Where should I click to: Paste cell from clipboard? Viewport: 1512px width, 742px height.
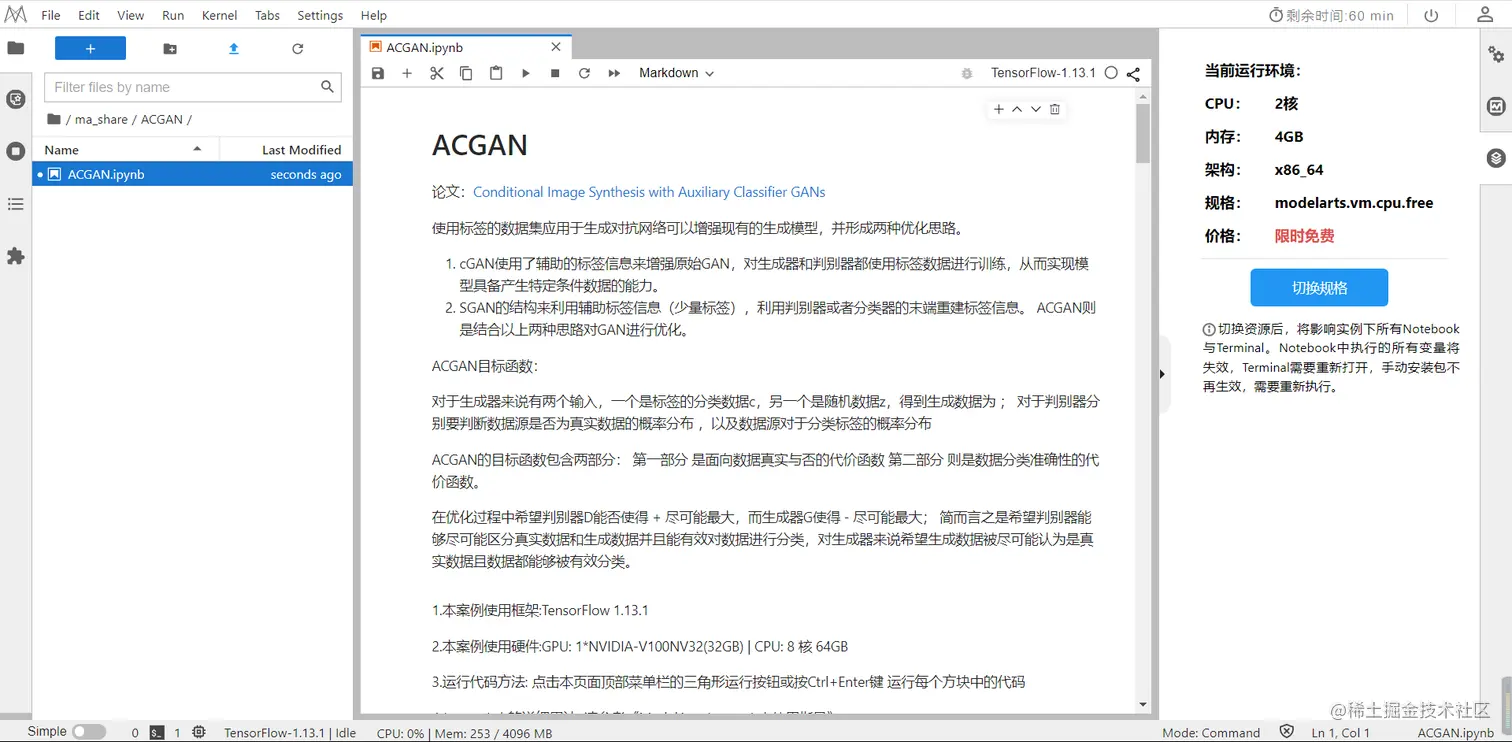tap(496, 73)
